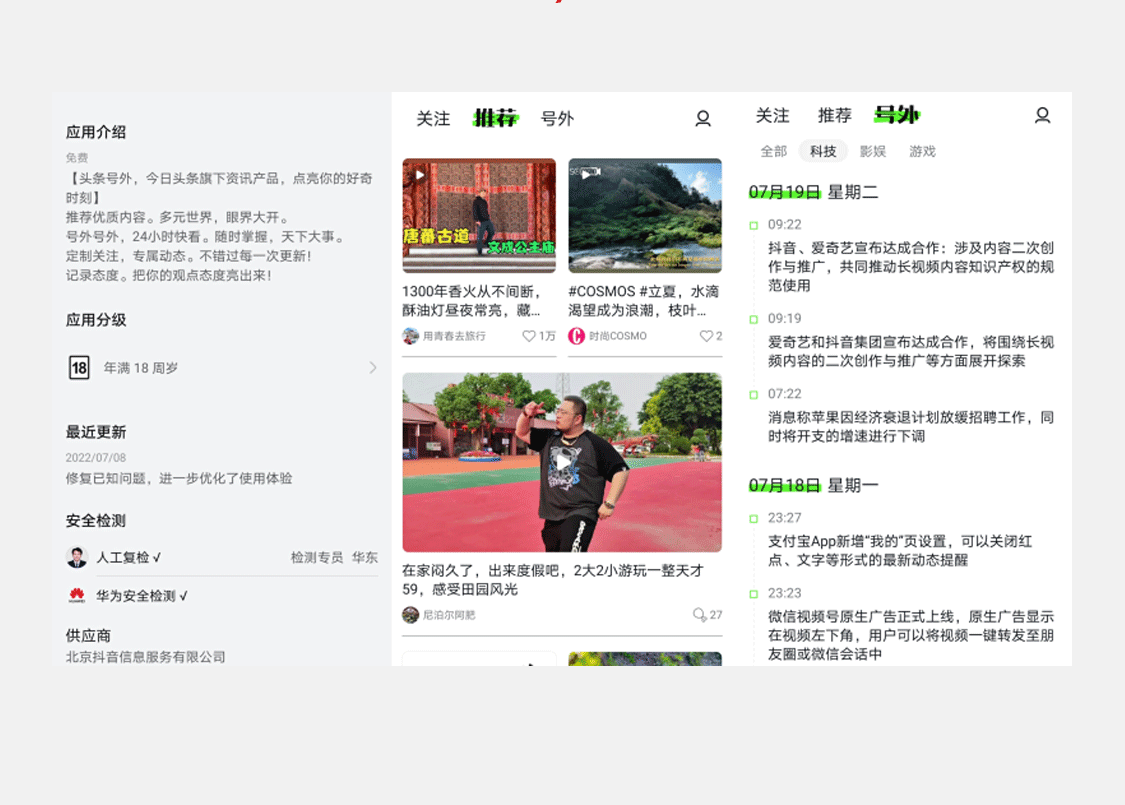Select the 免费 price label
This screenshot has height=805, width=1125.
(77, 158)
